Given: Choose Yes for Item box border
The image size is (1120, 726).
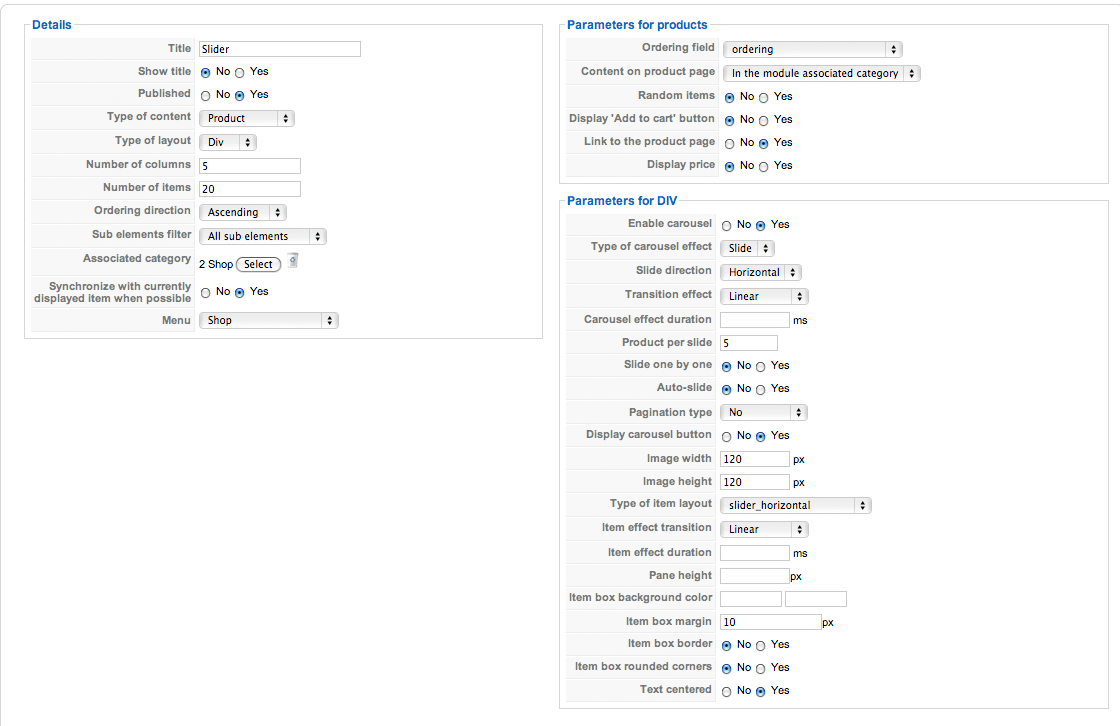Looking at the screenshot, I should (x=761, y=646).
